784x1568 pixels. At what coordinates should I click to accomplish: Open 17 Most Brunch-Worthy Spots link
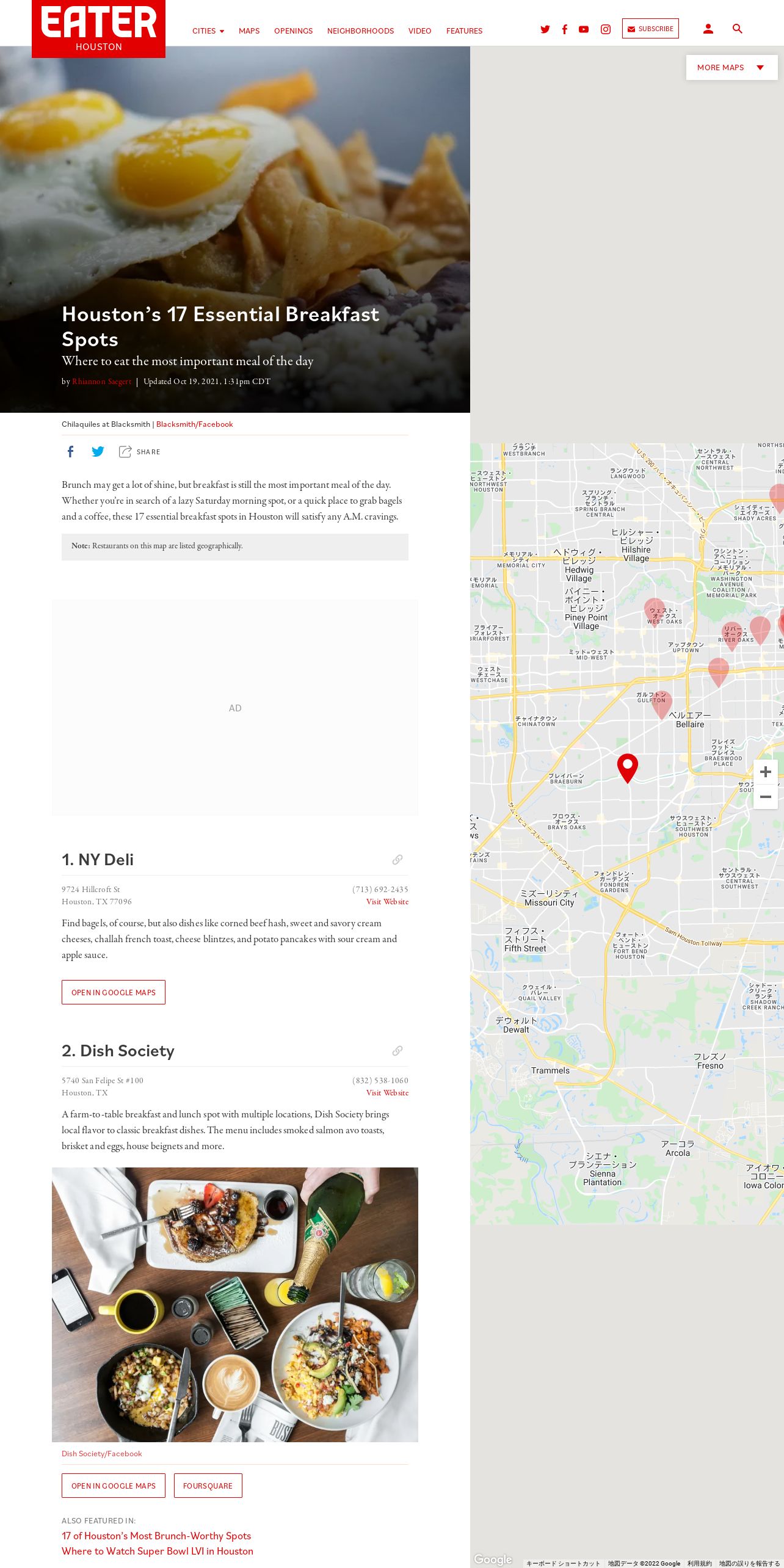click(156, 1536)
